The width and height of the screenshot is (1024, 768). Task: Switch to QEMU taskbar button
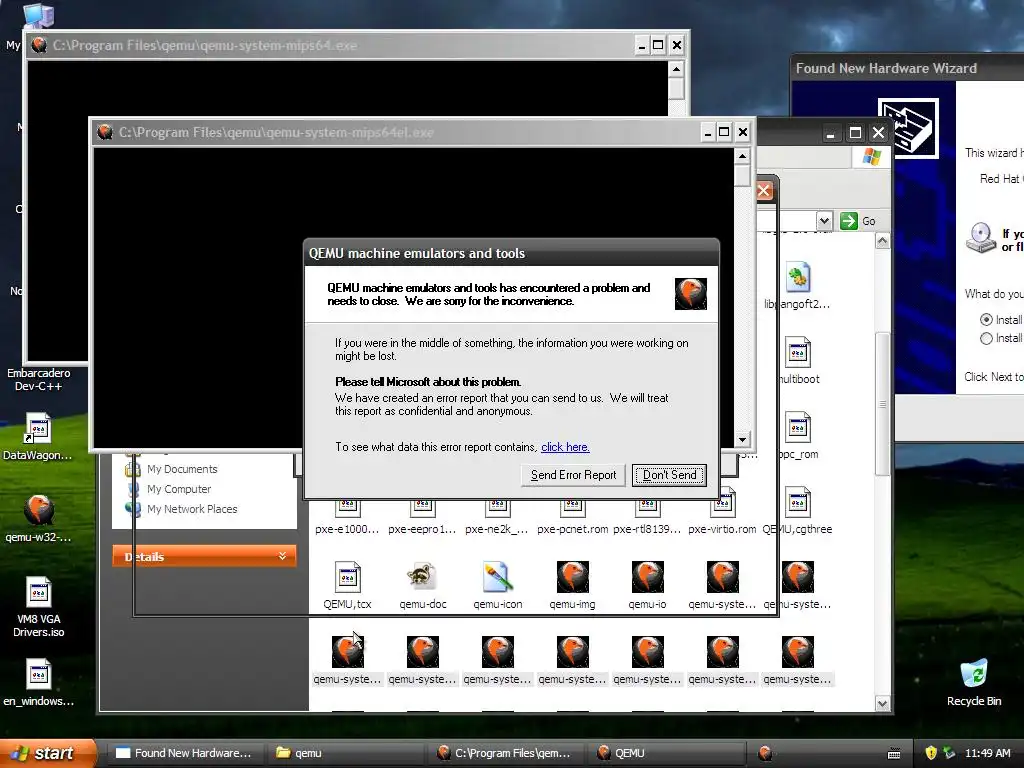(x=665, y=753)
